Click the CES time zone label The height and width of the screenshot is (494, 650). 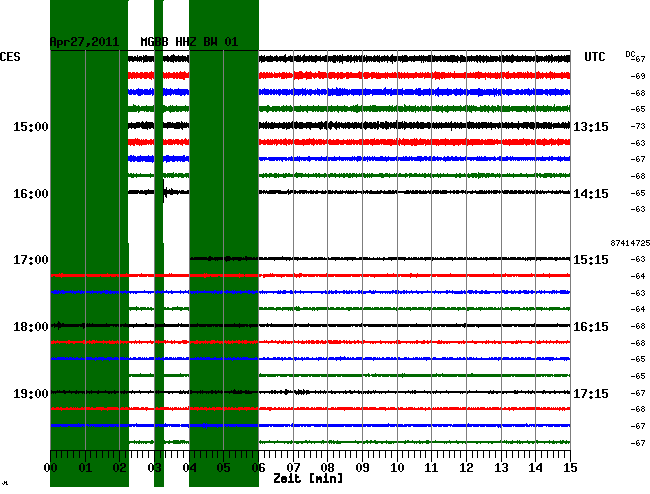point(10,57)
